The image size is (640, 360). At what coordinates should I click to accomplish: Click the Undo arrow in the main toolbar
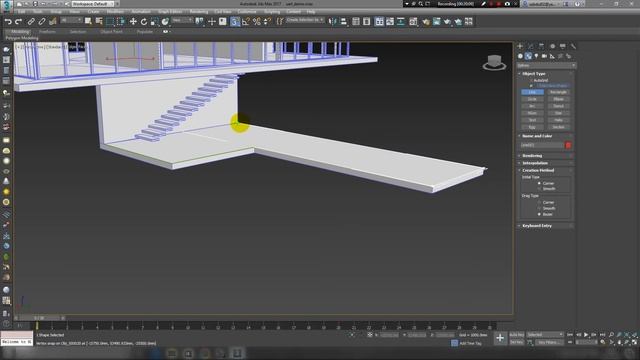click(9, 21)
